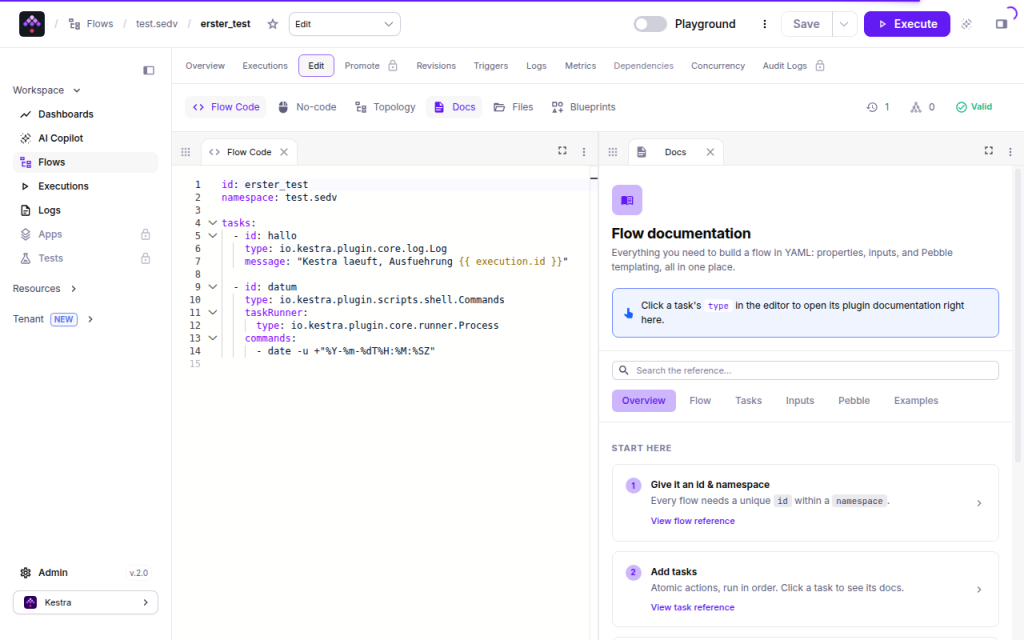1024x640 pixels.
Task: Open View task reference link
Action: 693,607
